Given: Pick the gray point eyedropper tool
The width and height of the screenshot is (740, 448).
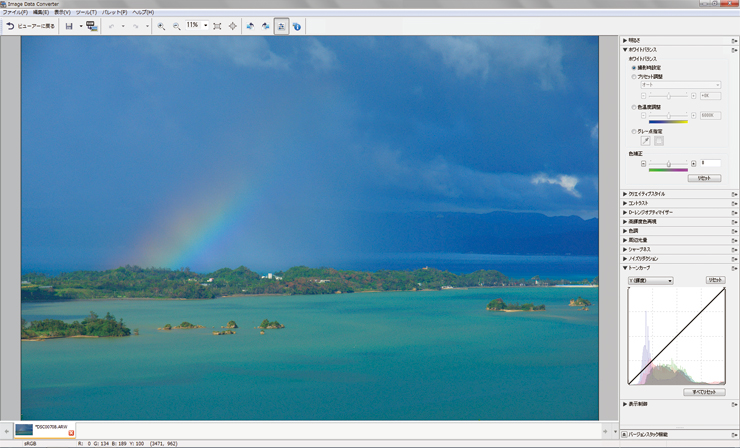Looking at the screenshot, I should point(645,140).
